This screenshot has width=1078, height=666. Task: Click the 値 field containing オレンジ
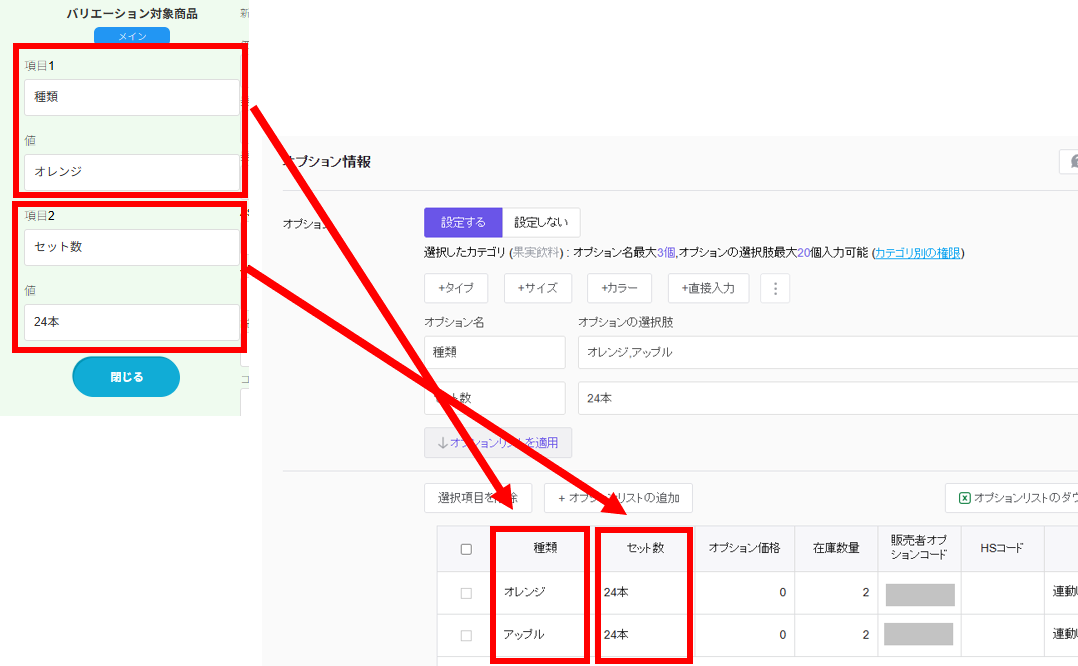click(132, 172)
